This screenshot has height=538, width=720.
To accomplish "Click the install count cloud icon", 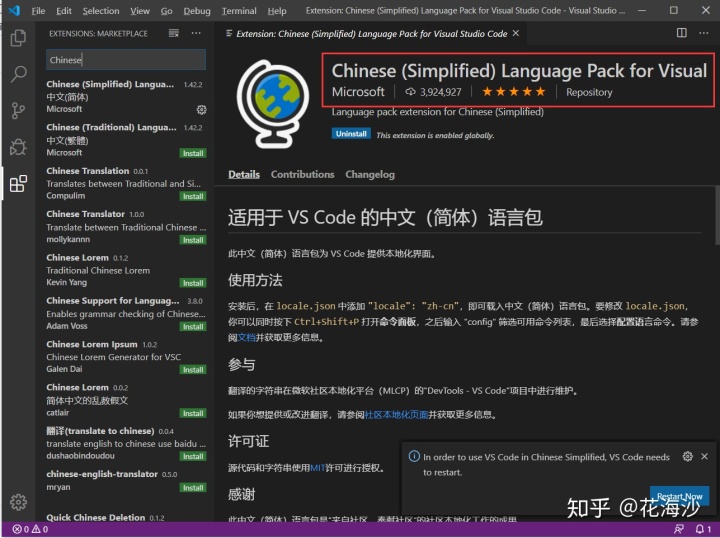I will (410, 92).
